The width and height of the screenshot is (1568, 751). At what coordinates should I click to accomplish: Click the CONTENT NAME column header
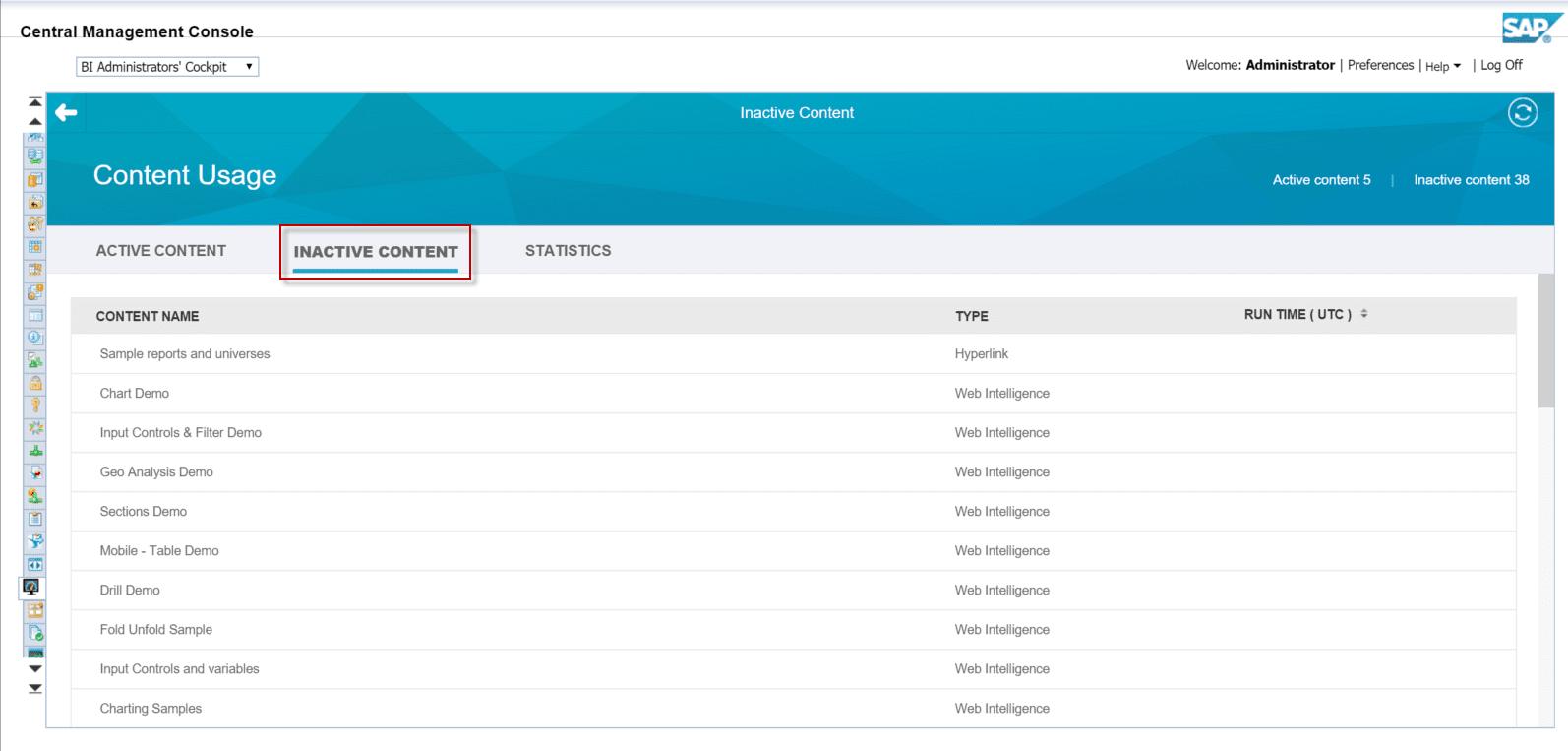pyautogui.click(x=148, y=316)
